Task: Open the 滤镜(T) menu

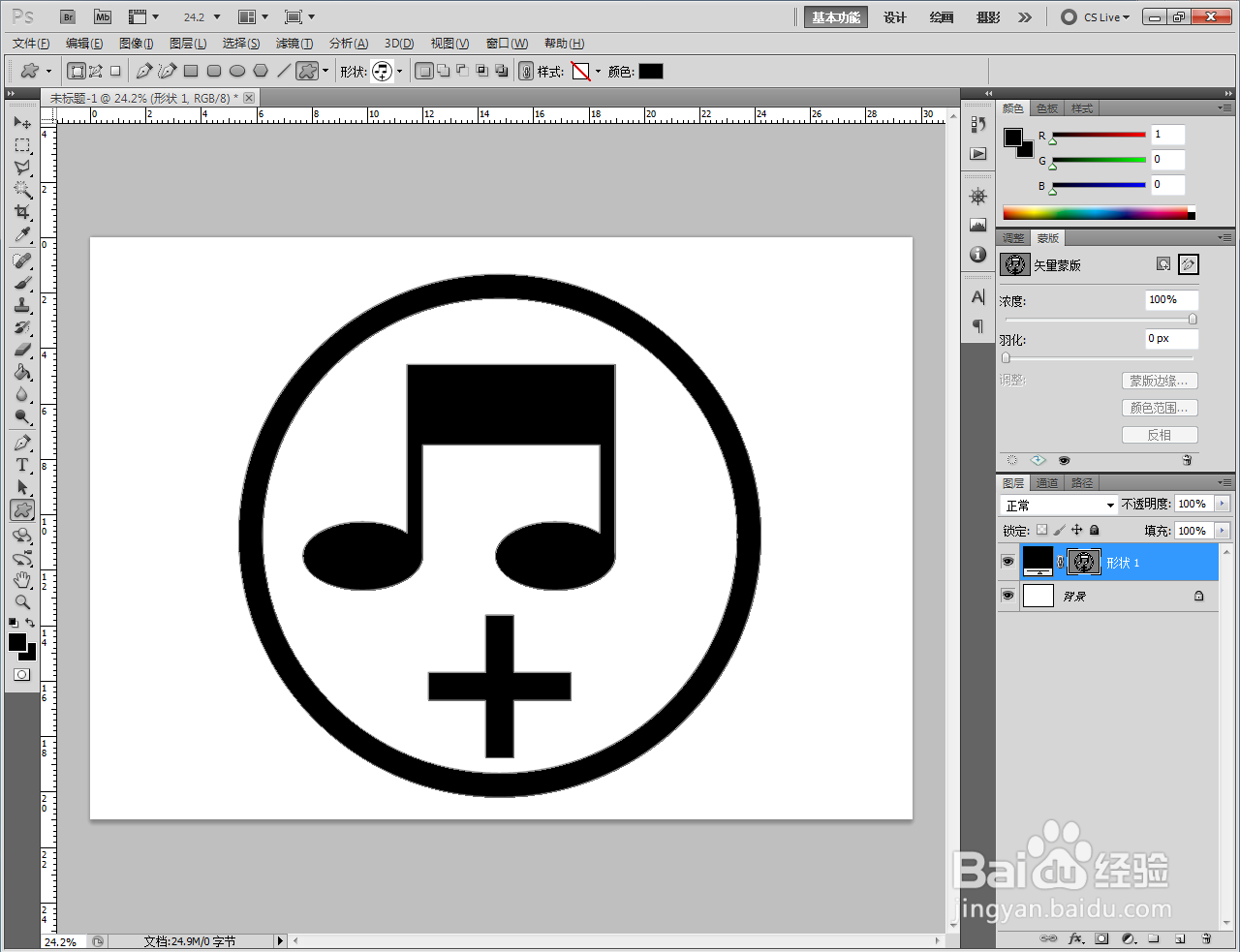Action: tap(294, 44)
